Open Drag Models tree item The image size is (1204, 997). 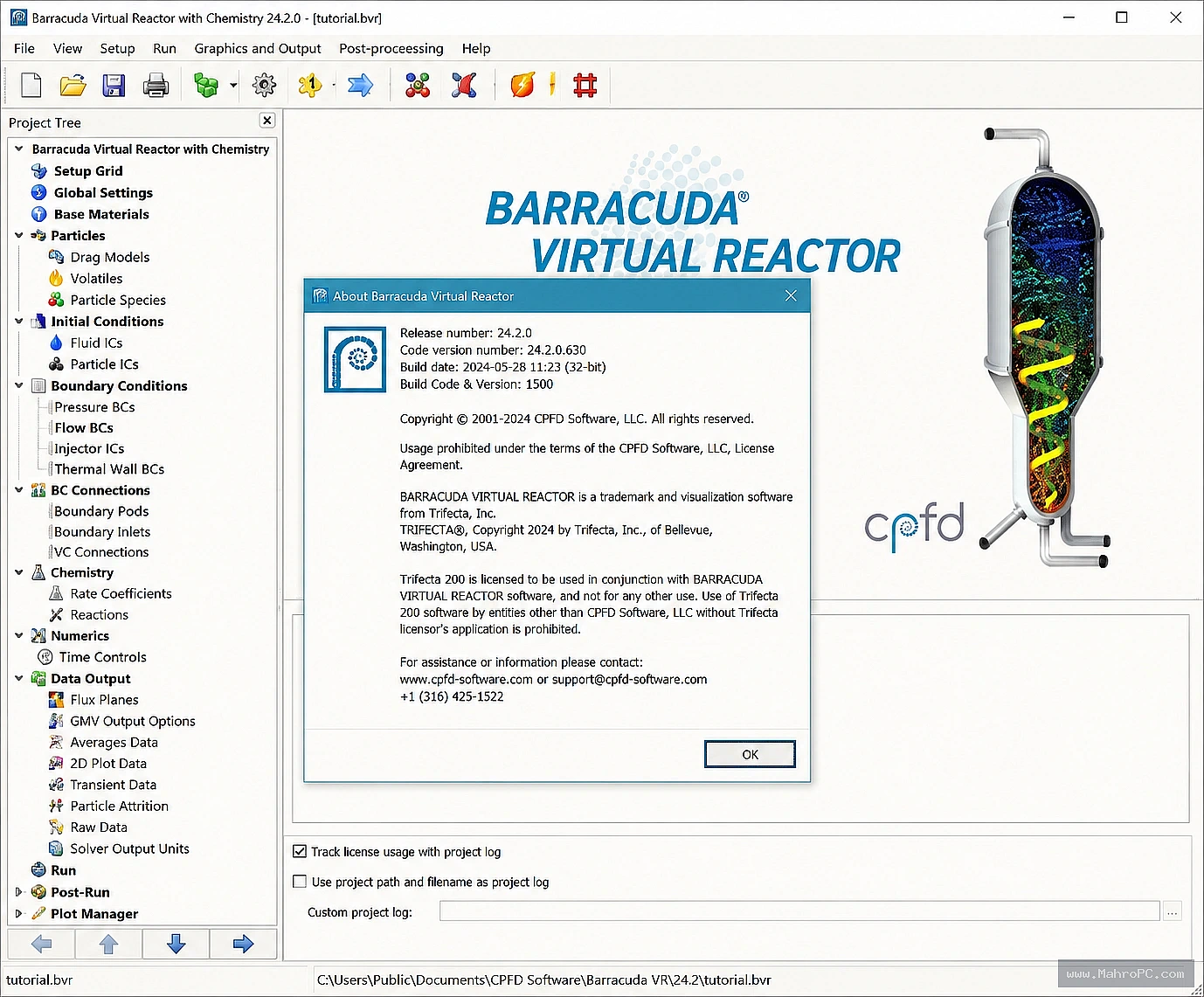pyautogui.click(x=109, y=257)
